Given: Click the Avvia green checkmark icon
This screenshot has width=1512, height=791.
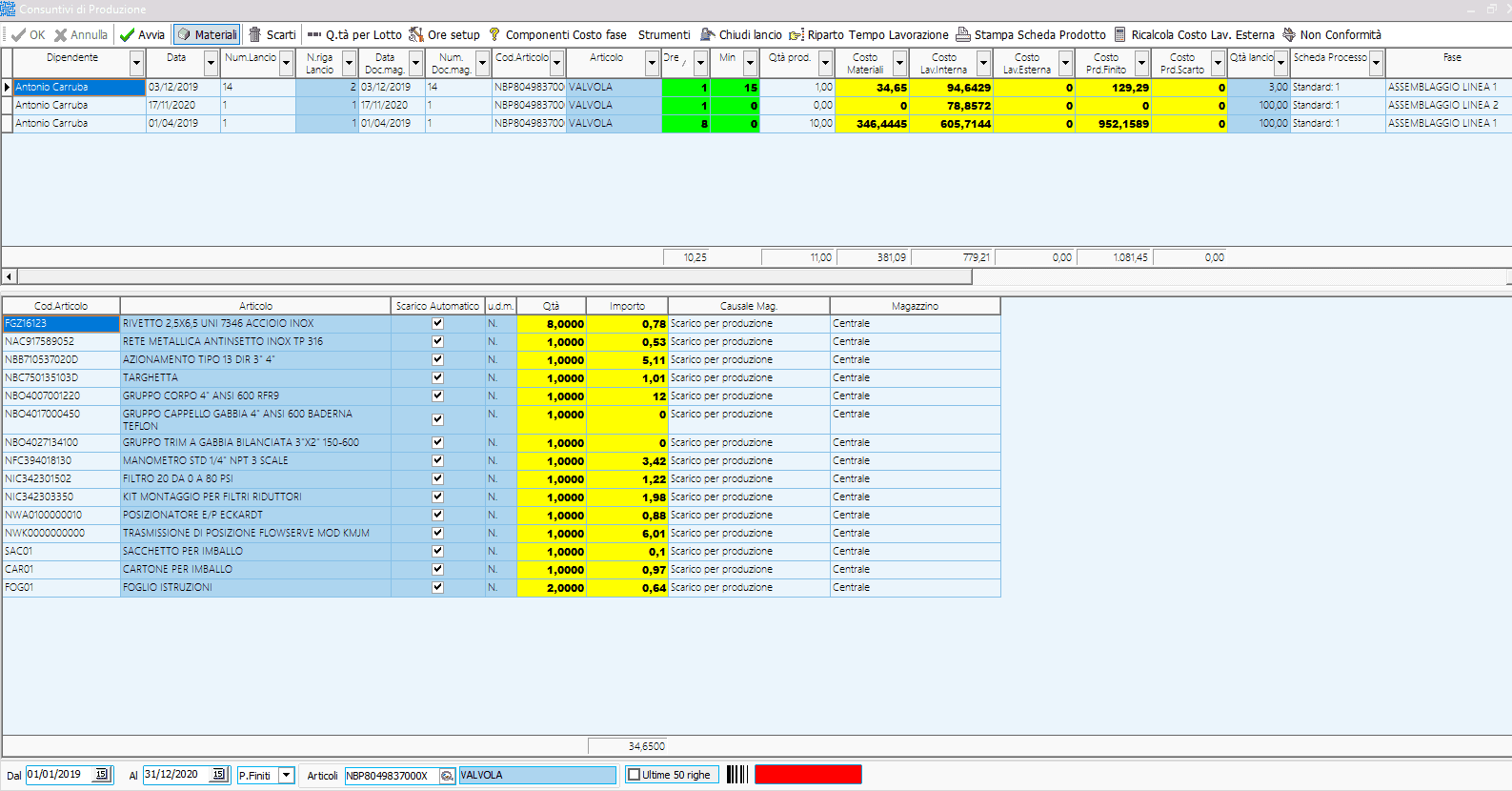Looking at the screenshot, I should (x=127, y=35).
